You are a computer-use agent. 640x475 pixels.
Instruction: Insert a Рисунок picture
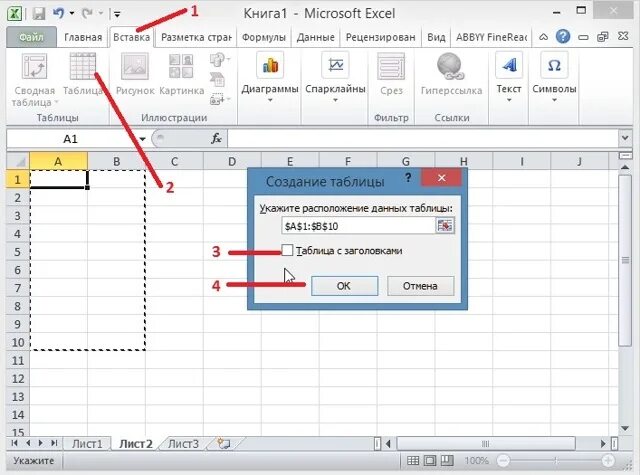pos(135,73)
